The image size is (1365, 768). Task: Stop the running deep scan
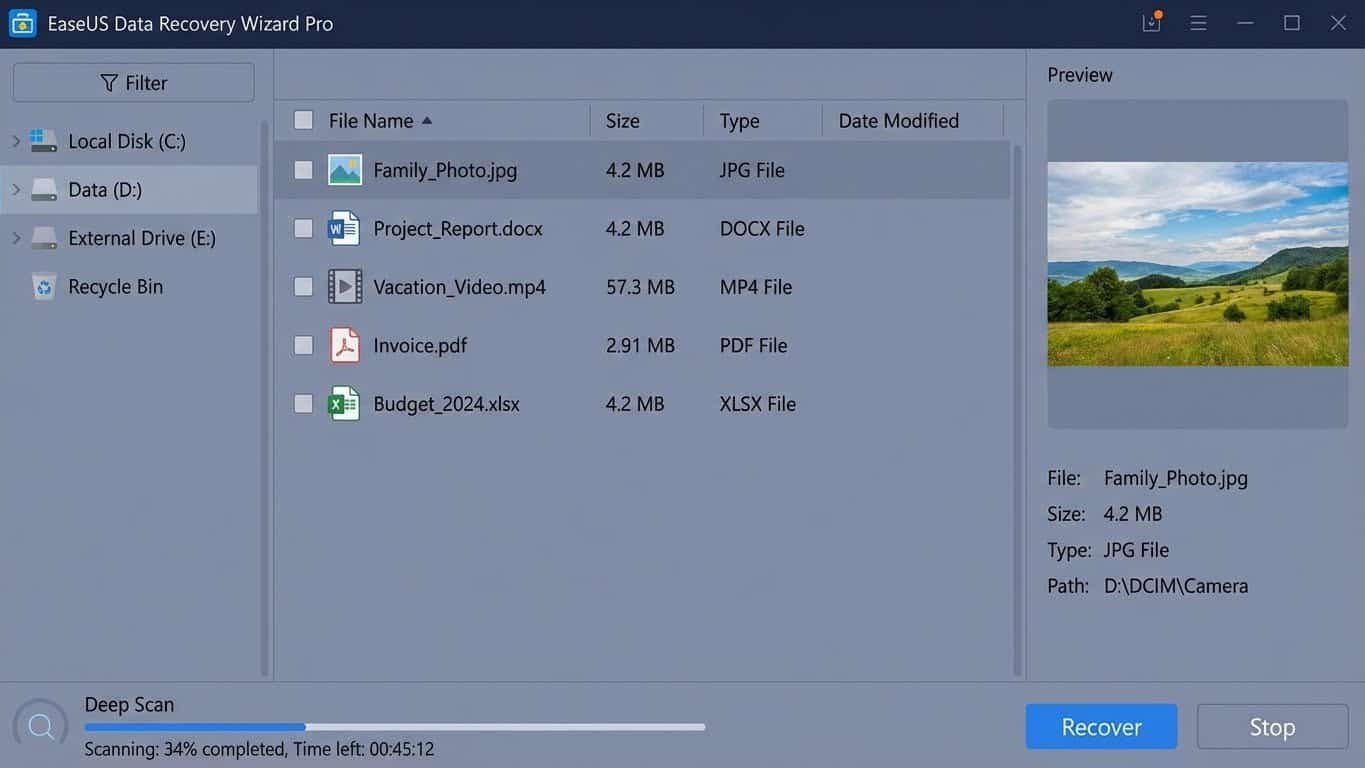pyautogui.click(x=1272, y=727)
